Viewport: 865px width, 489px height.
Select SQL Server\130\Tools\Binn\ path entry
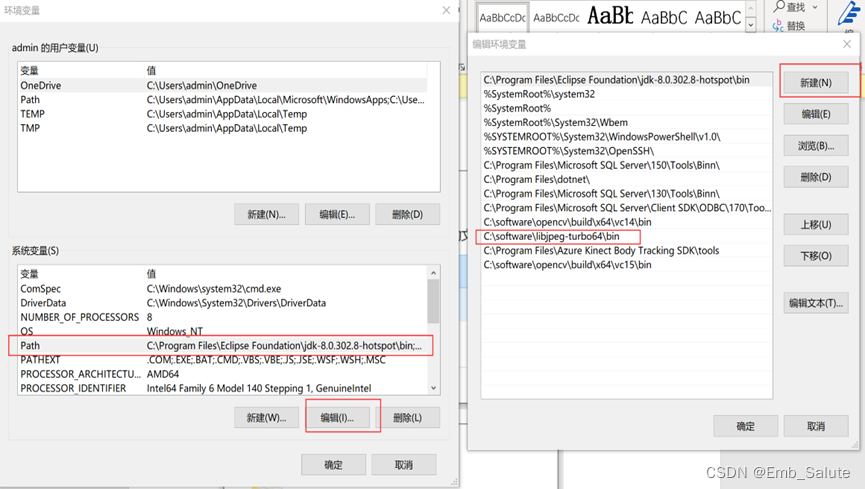click(x=627, y=194)
